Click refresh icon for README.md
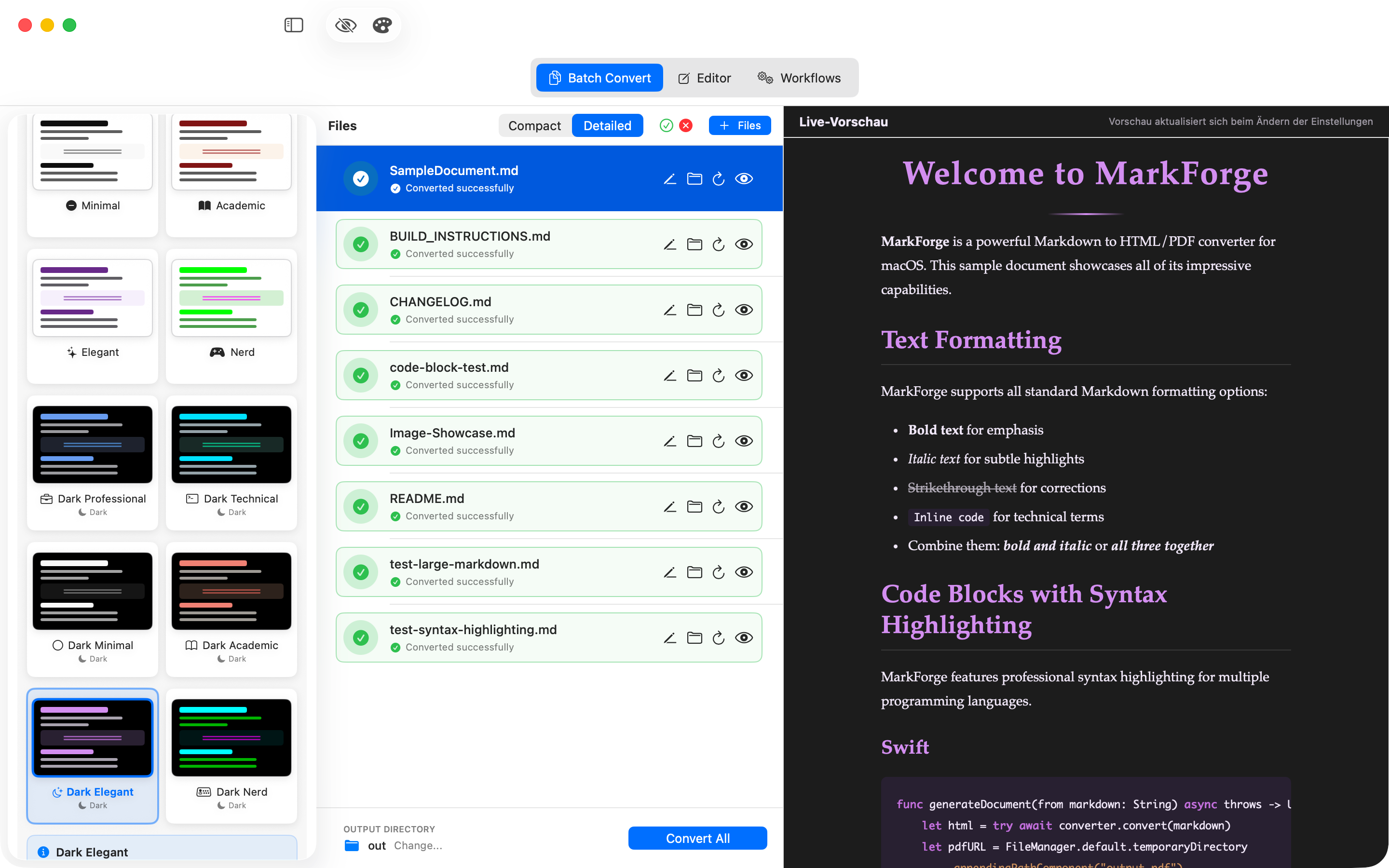 coord(719,507)
